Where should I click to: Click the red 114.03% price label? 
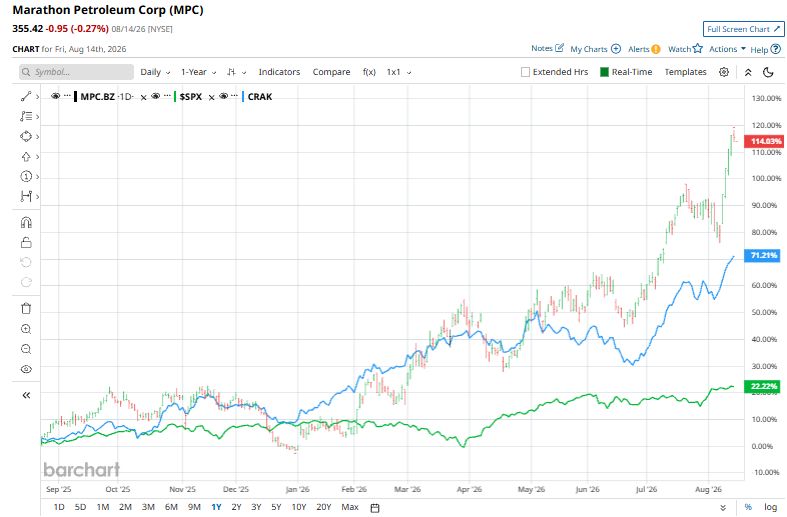pos(763,141)
